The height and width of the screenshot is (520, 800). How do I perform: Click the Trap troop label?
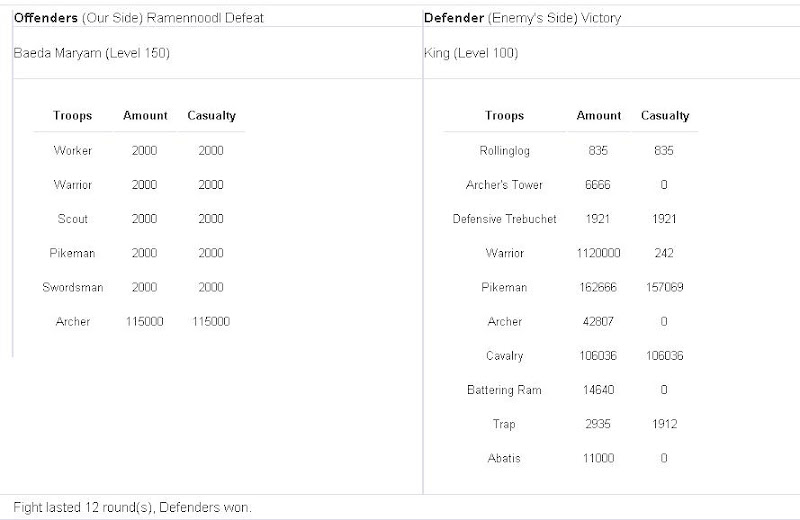pos(504,424)
